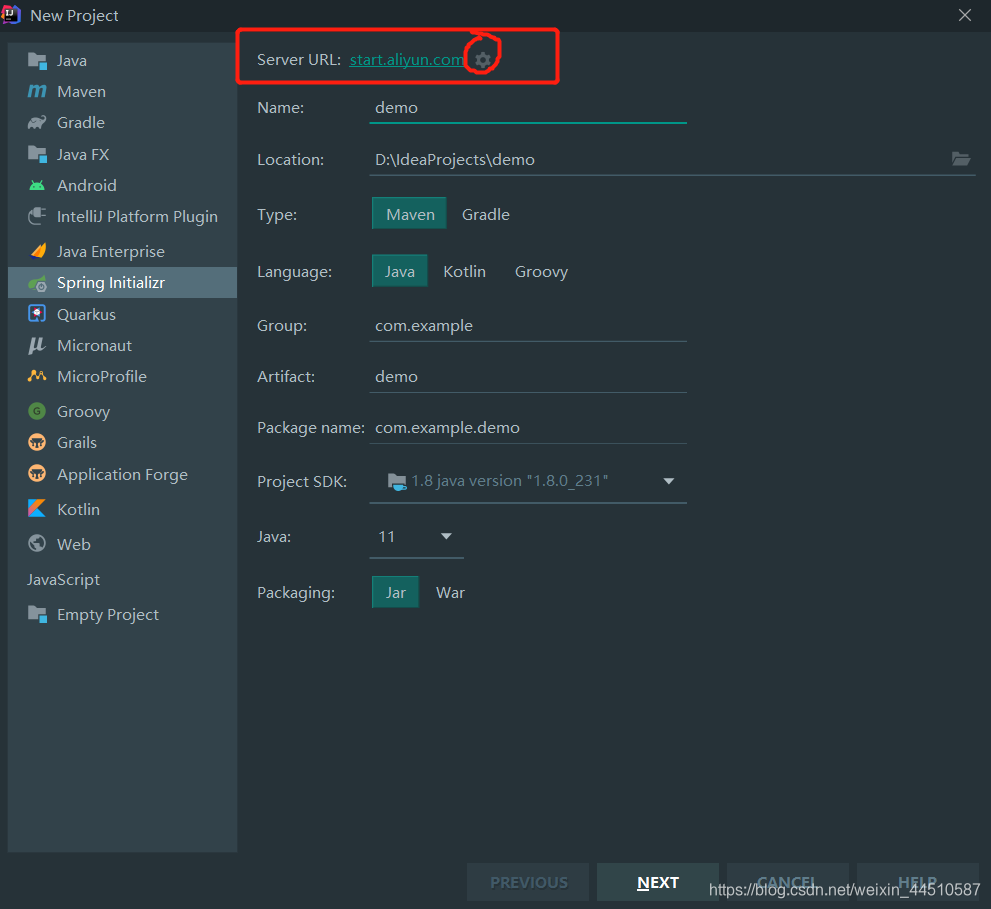This screenshot has height=909, width=991.
Task: Select Android in sidebar
Action: 122,185
